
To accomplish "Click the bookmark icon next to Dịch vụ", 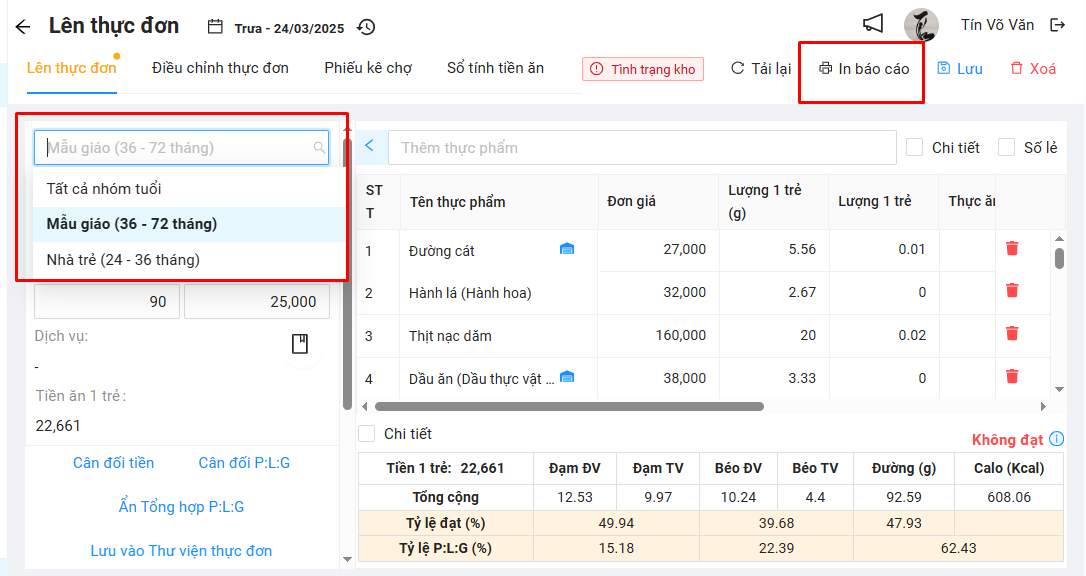I will (x=300, y=344).
